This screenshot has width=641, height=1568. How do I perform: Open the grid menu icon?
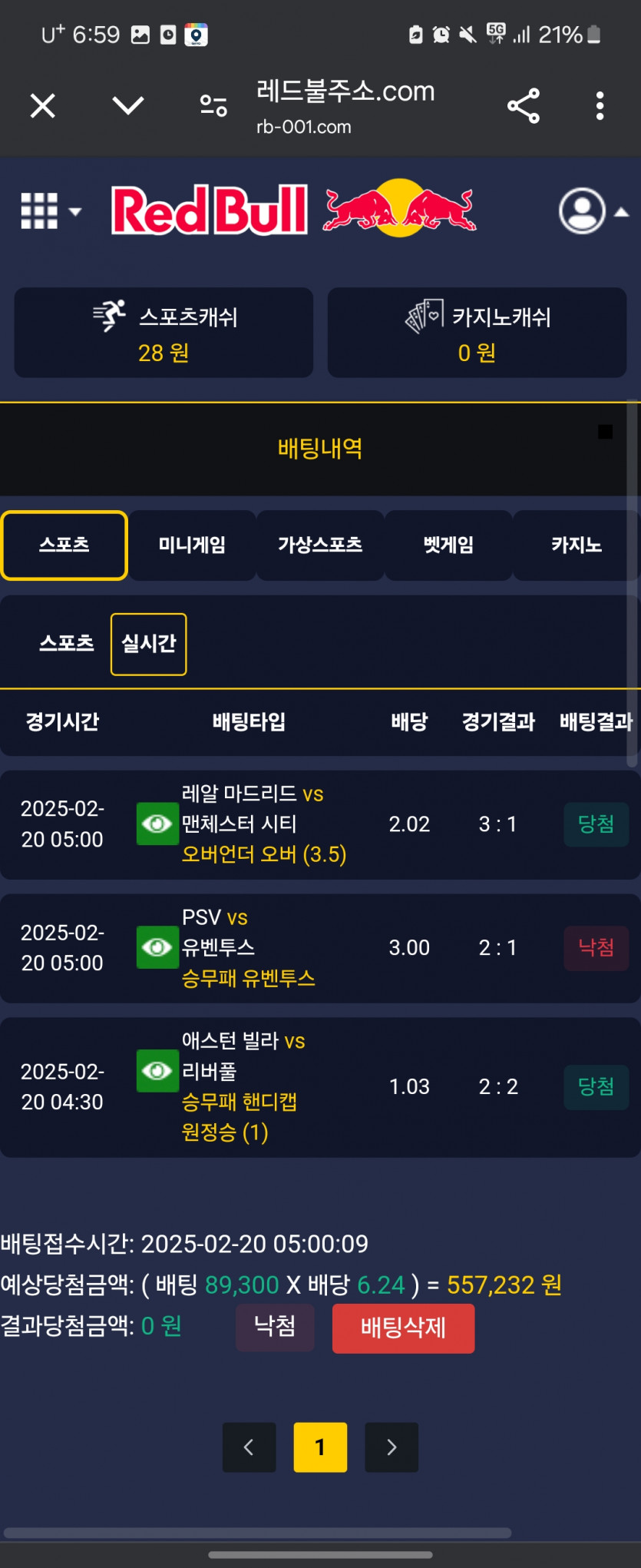[39, 211]
